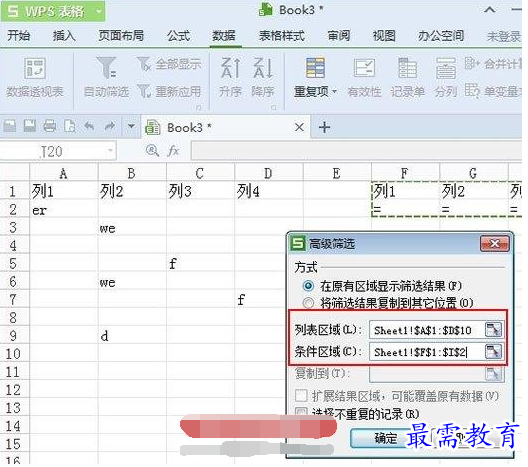
Task: Expand the 重复项 dropdown arrow
Action: (x=334, y=92)
